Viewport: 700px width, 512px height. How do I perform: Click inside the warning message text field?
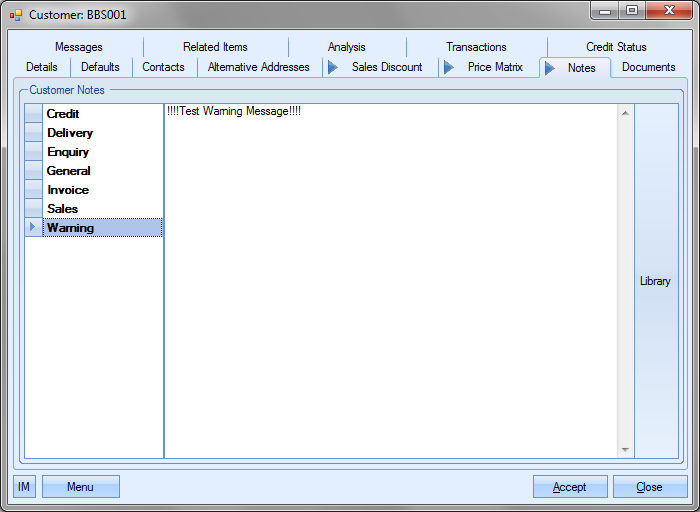point(390,280)
